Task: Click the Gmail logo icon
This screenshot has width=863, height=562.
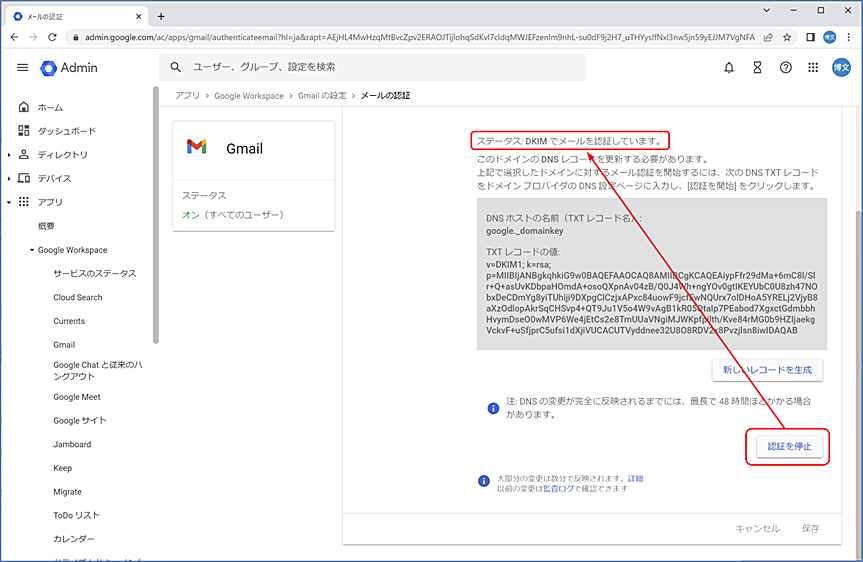Action: [196, 147]
